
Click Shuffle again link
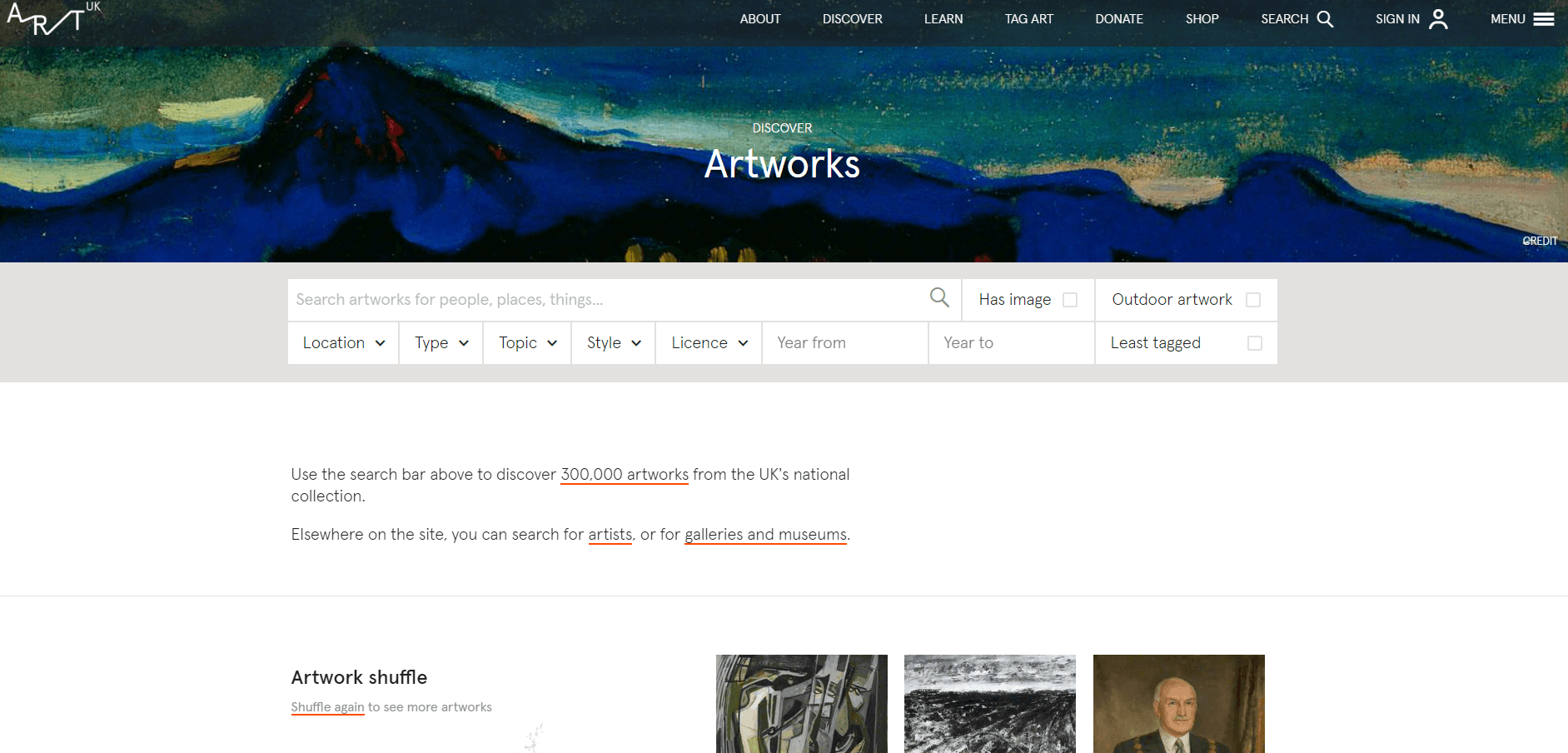(328, 707)
